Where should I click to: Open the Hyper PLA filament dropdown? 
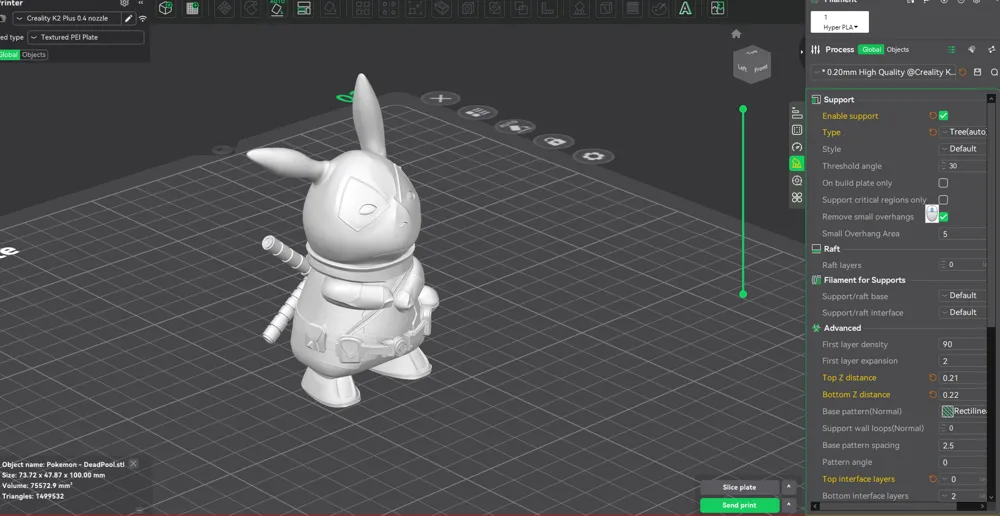pyautogui.click(x=839, y=22)
